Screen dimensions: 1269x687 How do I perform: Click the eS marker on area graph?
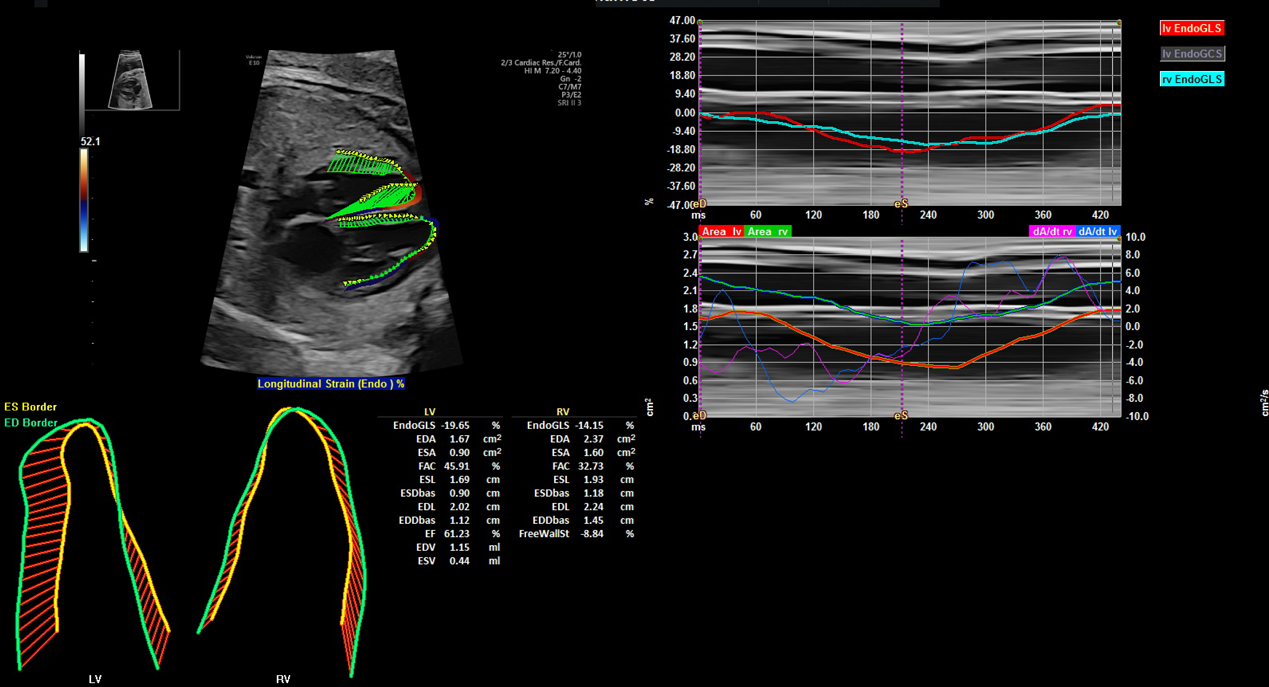pyautogui.click(x=901, y=415)
